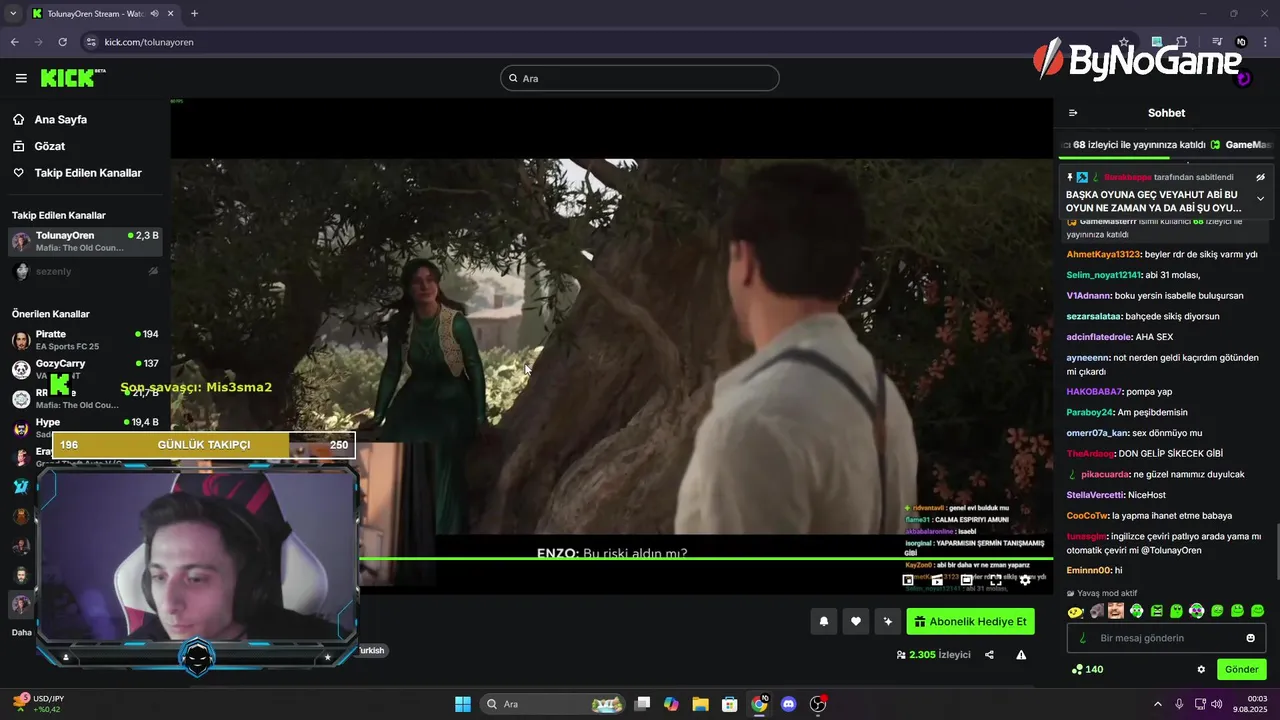Show hidden system tray icons chevron
Viewport: 1280px width, 720px height.
1158,704
